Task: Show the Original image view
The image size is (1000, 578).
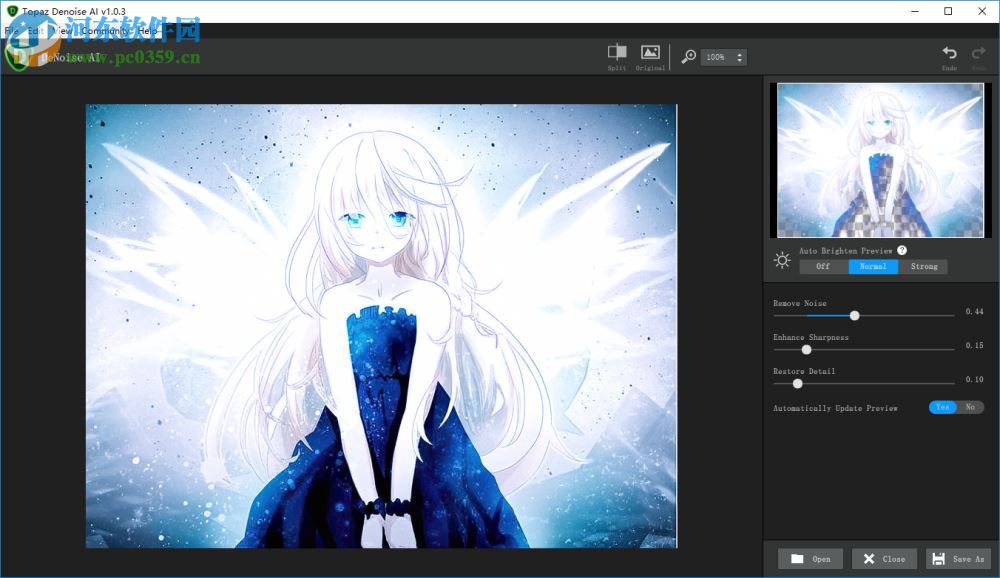Action: pos(650,52)
